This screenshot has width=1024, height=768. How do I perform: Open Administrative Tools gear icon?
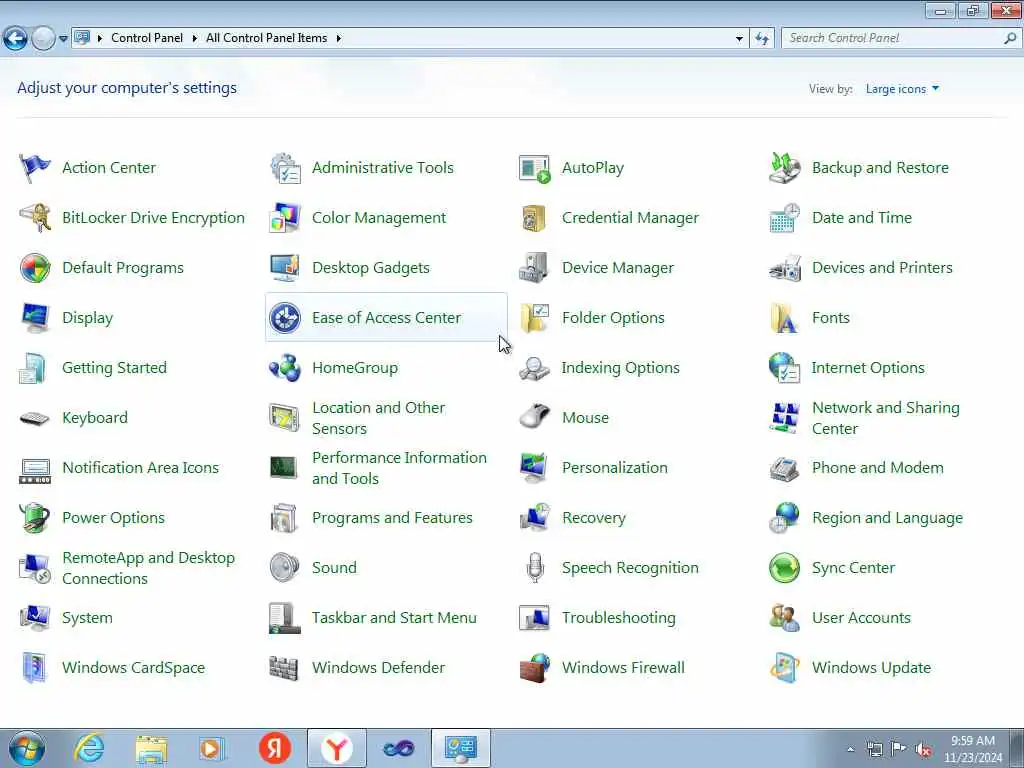click(285, 168)
